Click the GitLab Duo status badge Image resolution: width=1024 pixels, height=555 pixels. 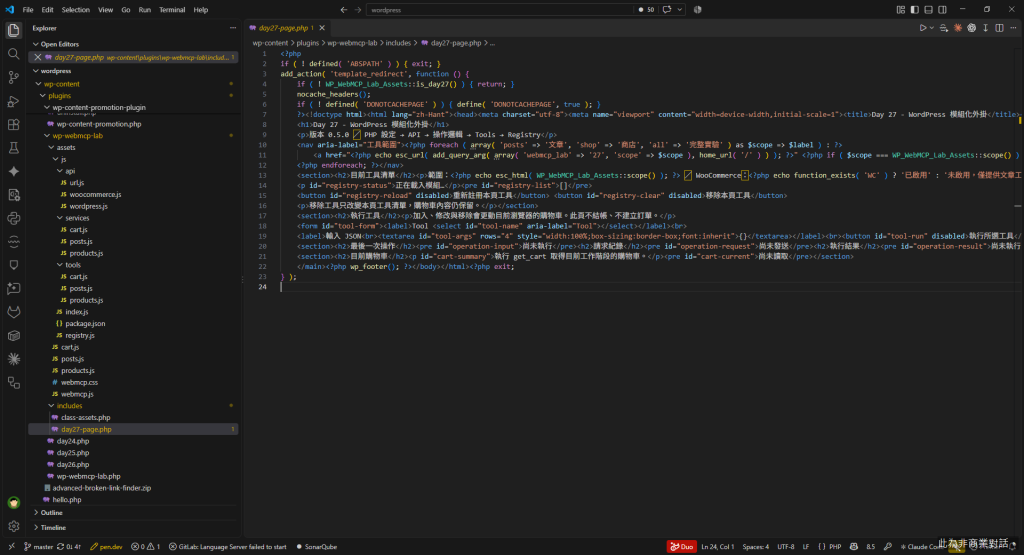(x=681, y=547)
